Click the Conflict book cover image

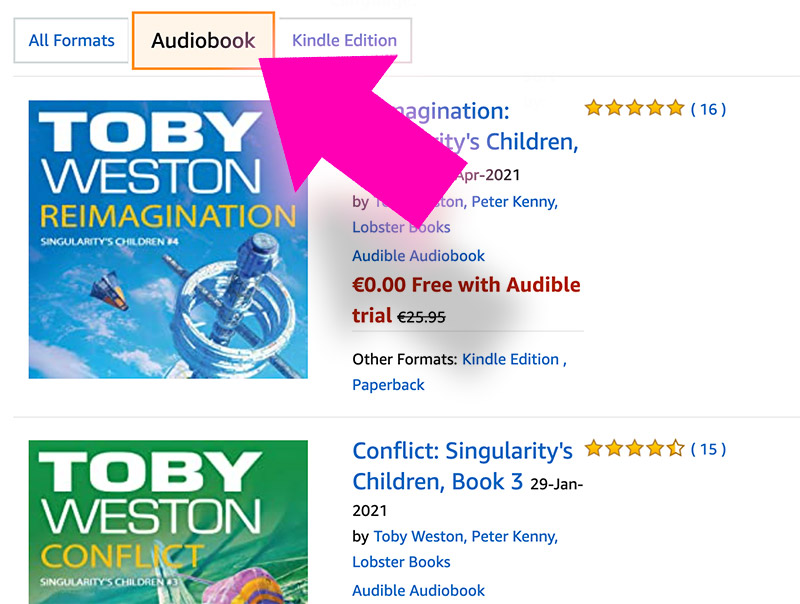(169, 521)
